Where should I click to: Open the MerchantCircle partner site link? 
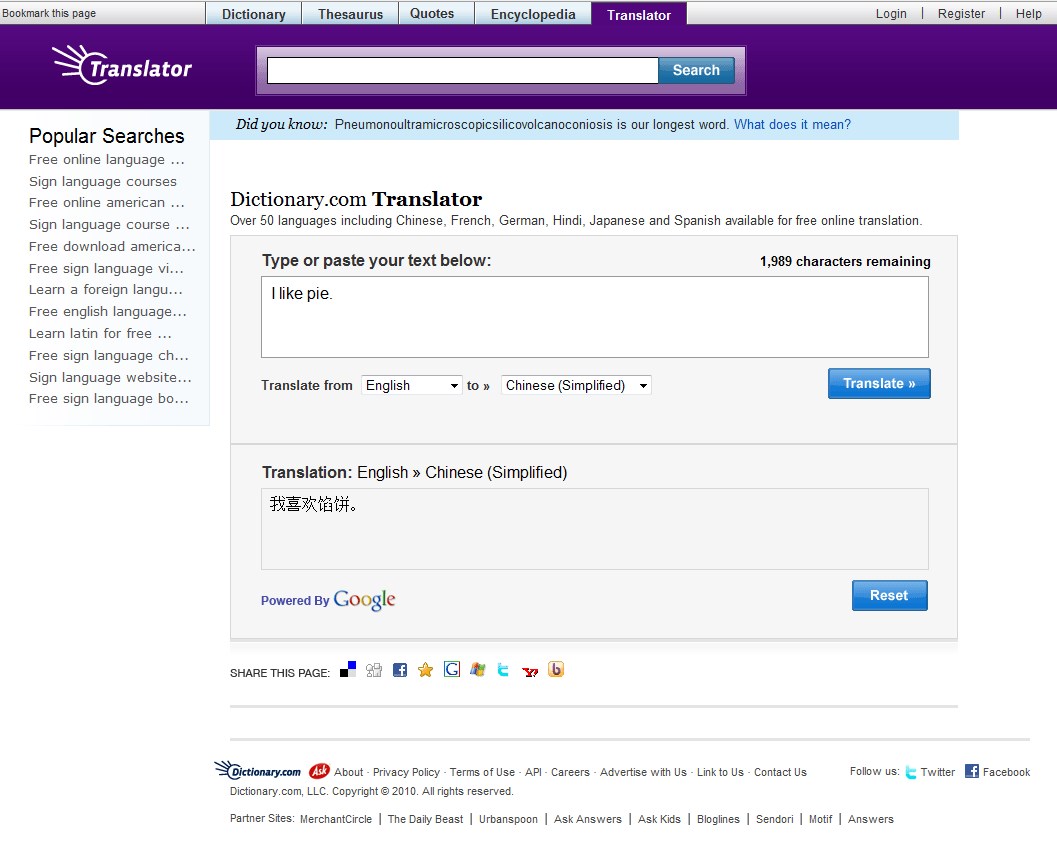point(336,819)
